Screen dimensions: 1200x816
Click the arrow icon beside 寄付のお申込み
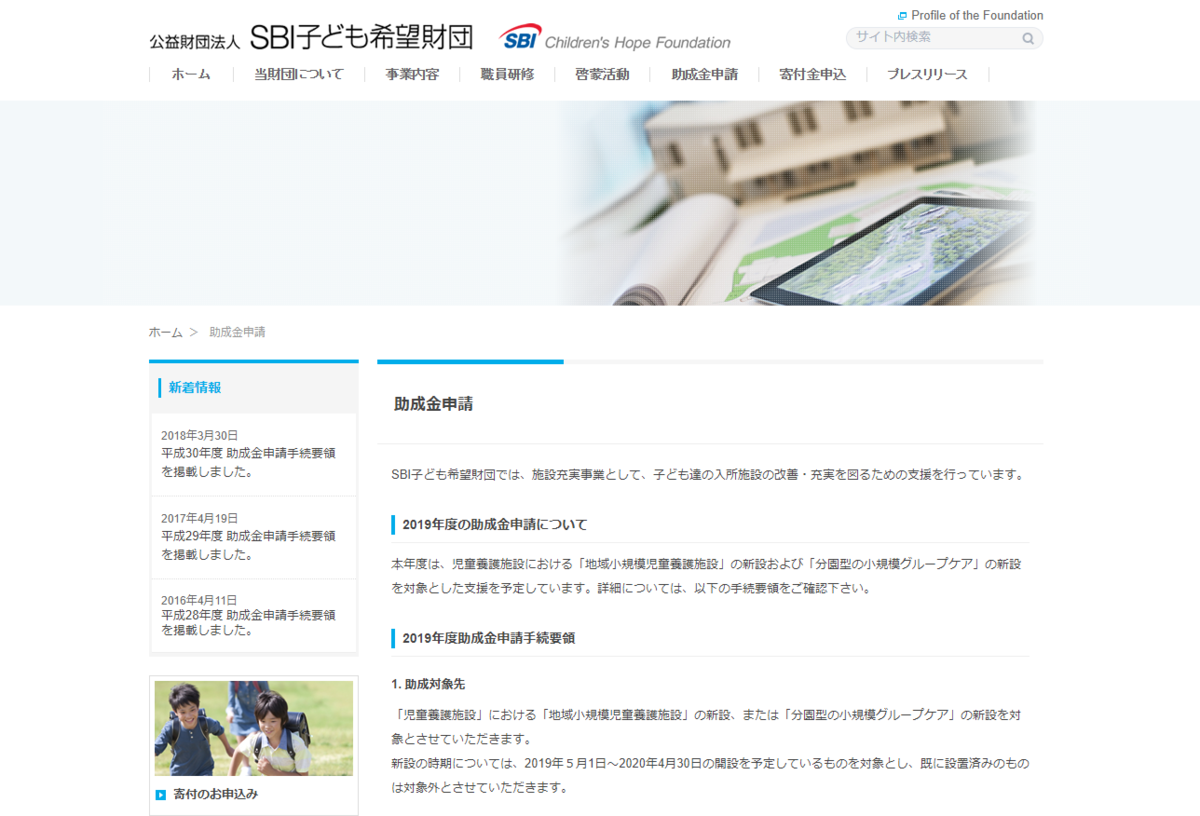[160, 795]
